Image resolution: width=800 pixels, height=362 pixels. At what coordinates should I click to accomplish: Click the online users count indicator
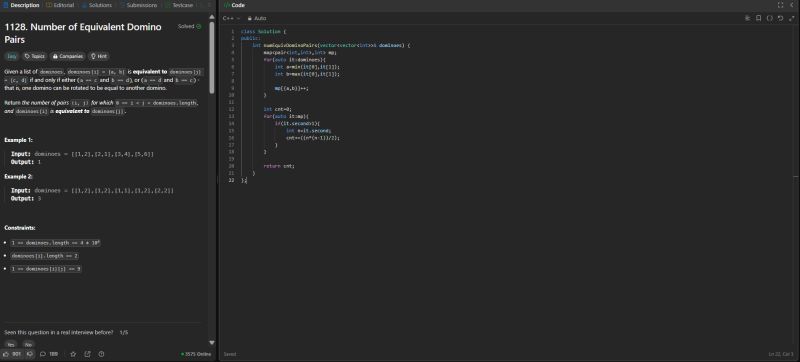[x=196, y=354]
